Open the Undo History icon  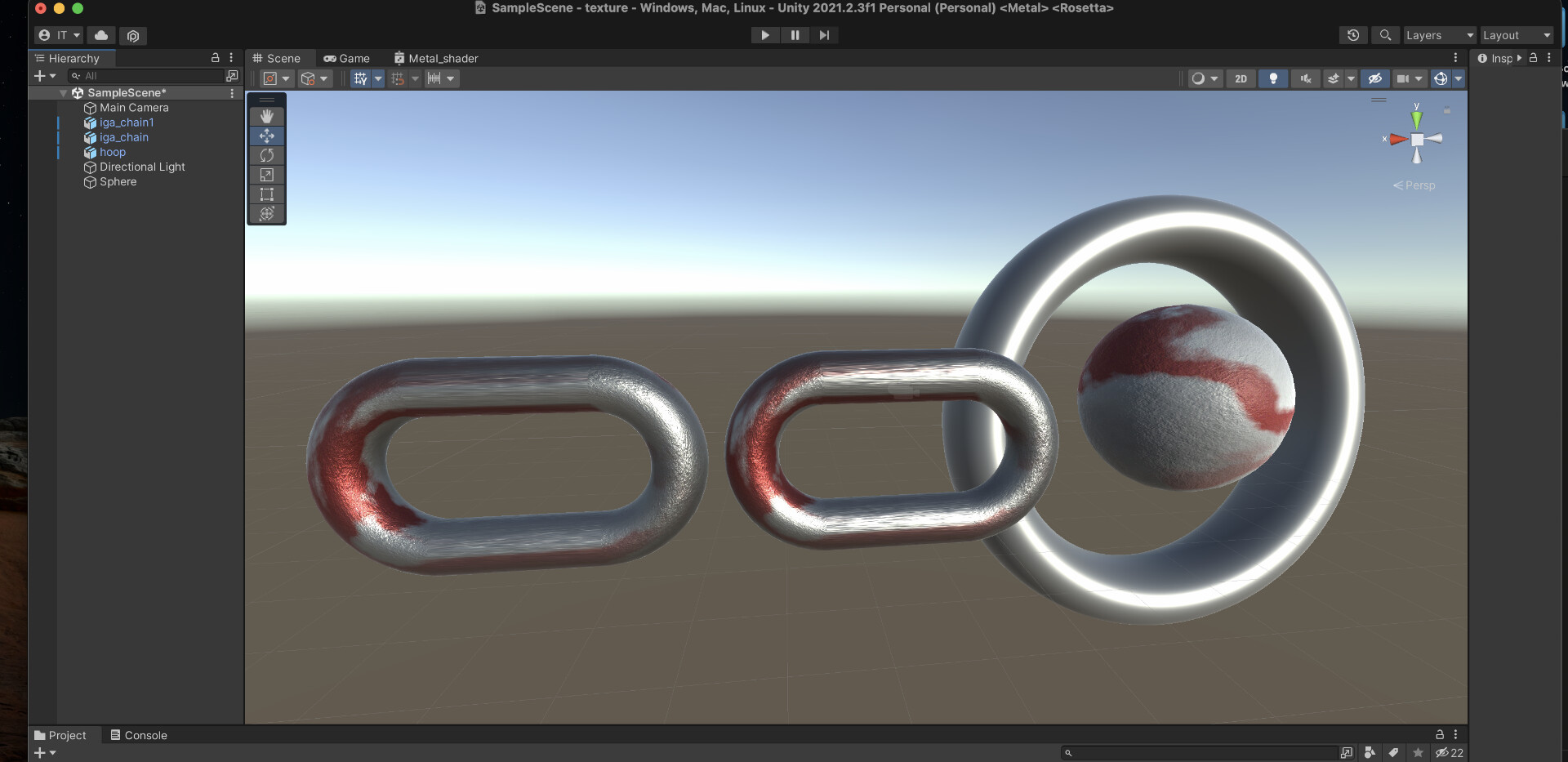(1353, 35)
